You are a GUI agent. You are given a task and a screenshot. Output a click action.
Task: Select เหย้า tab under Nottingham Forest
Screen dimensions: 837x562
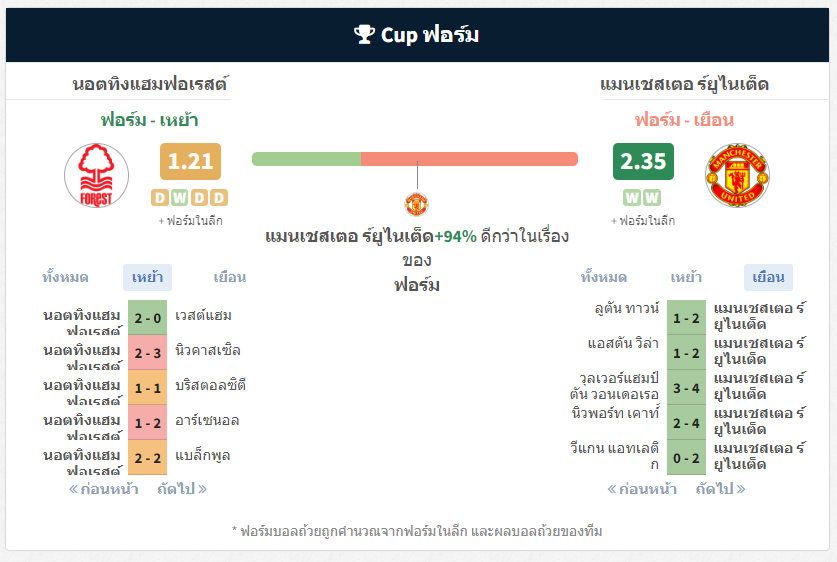pos(147,277)
